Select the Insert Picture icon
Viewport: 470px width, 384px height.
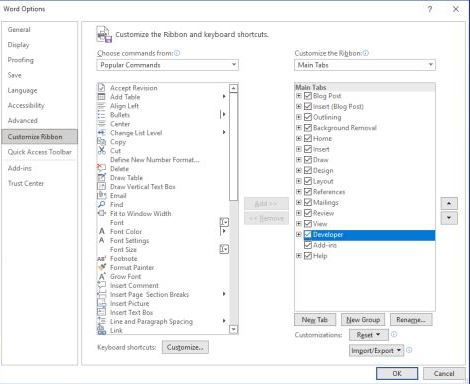(101, 303)
